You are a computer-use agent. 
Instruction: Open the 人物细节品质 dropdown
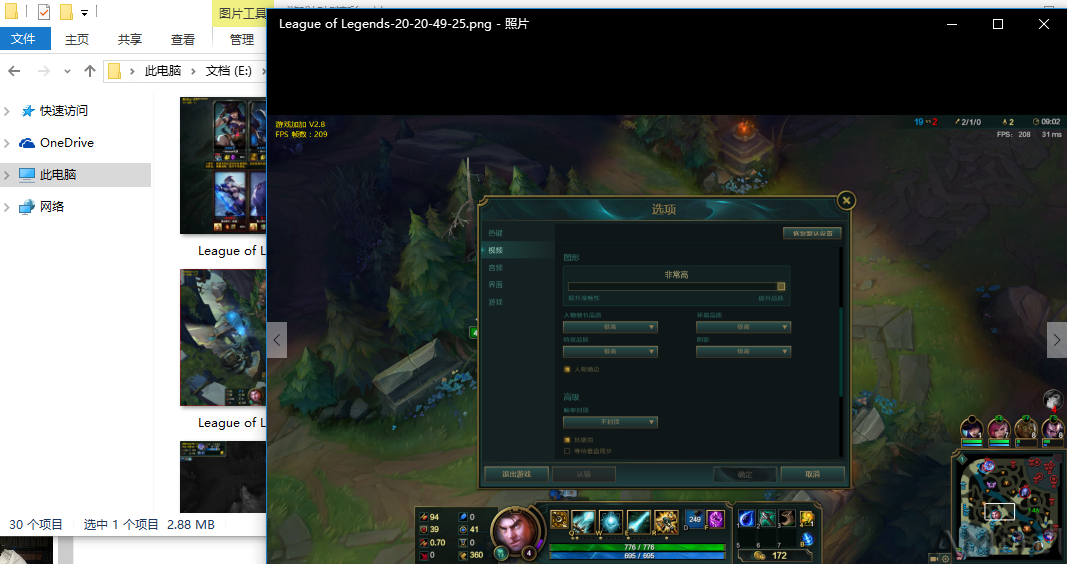pos(610,327)
